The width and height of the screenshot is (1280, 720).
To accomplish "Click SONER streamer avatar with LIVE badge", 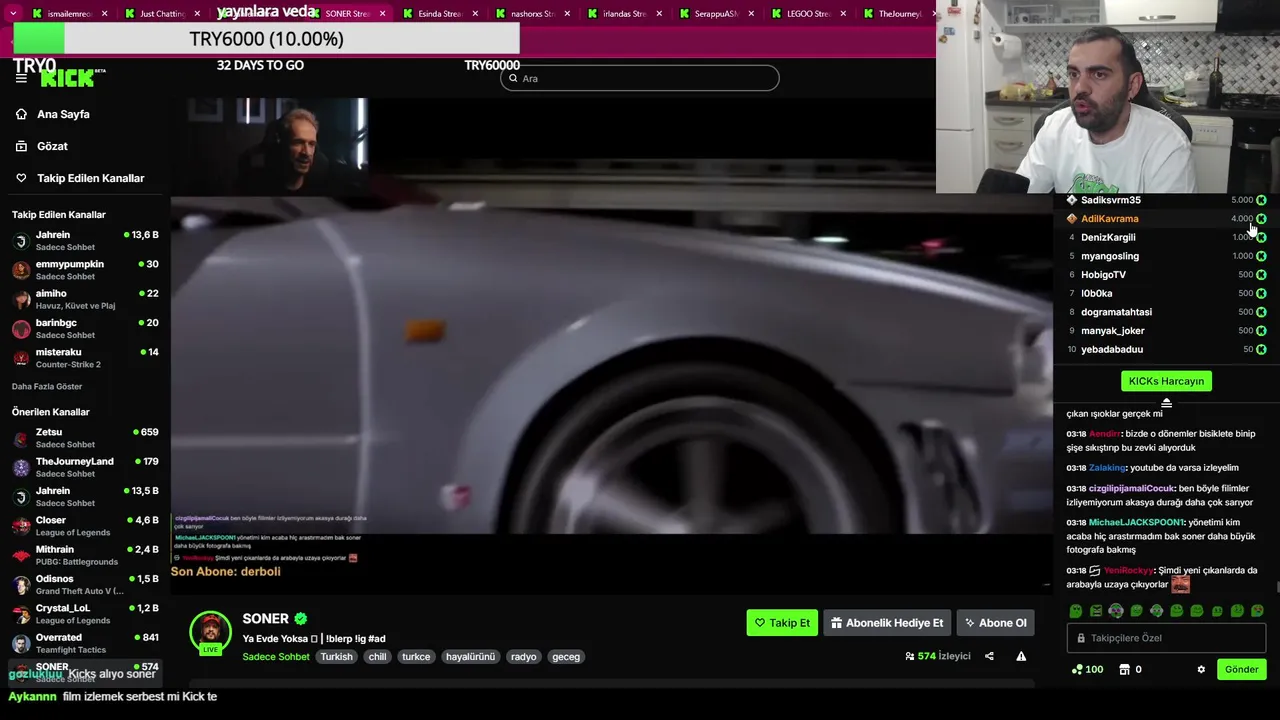I will tap(210, 632).
